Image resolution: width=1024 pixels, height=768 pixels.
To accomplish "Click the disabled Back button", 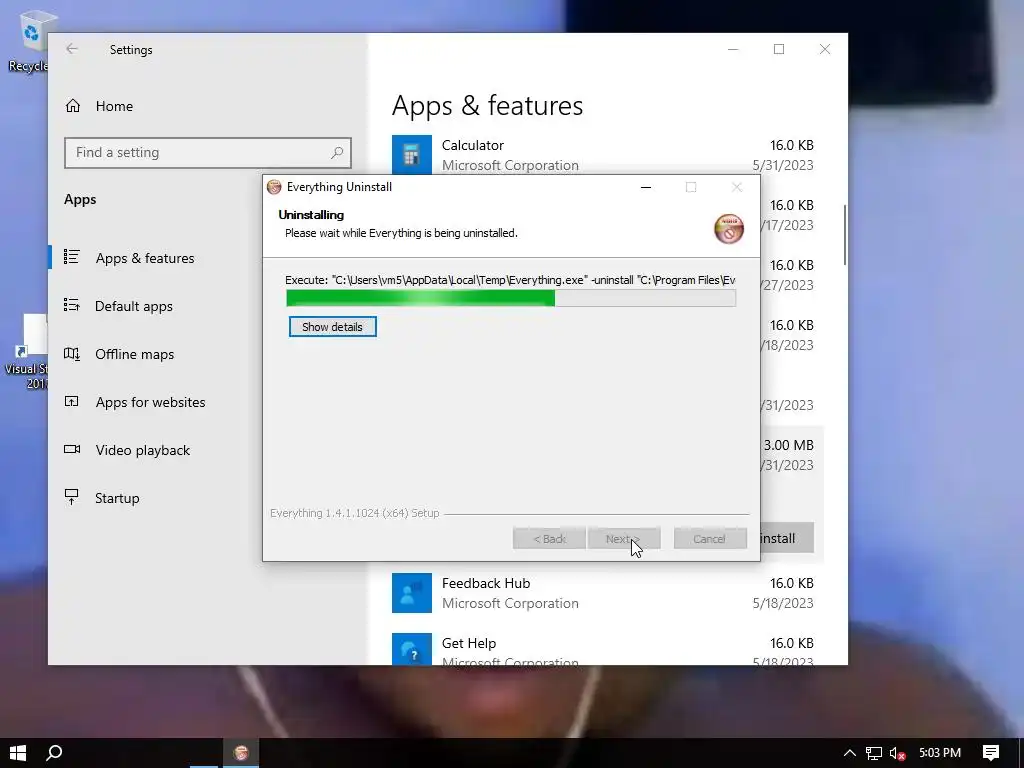I will [x=549, y=539].
